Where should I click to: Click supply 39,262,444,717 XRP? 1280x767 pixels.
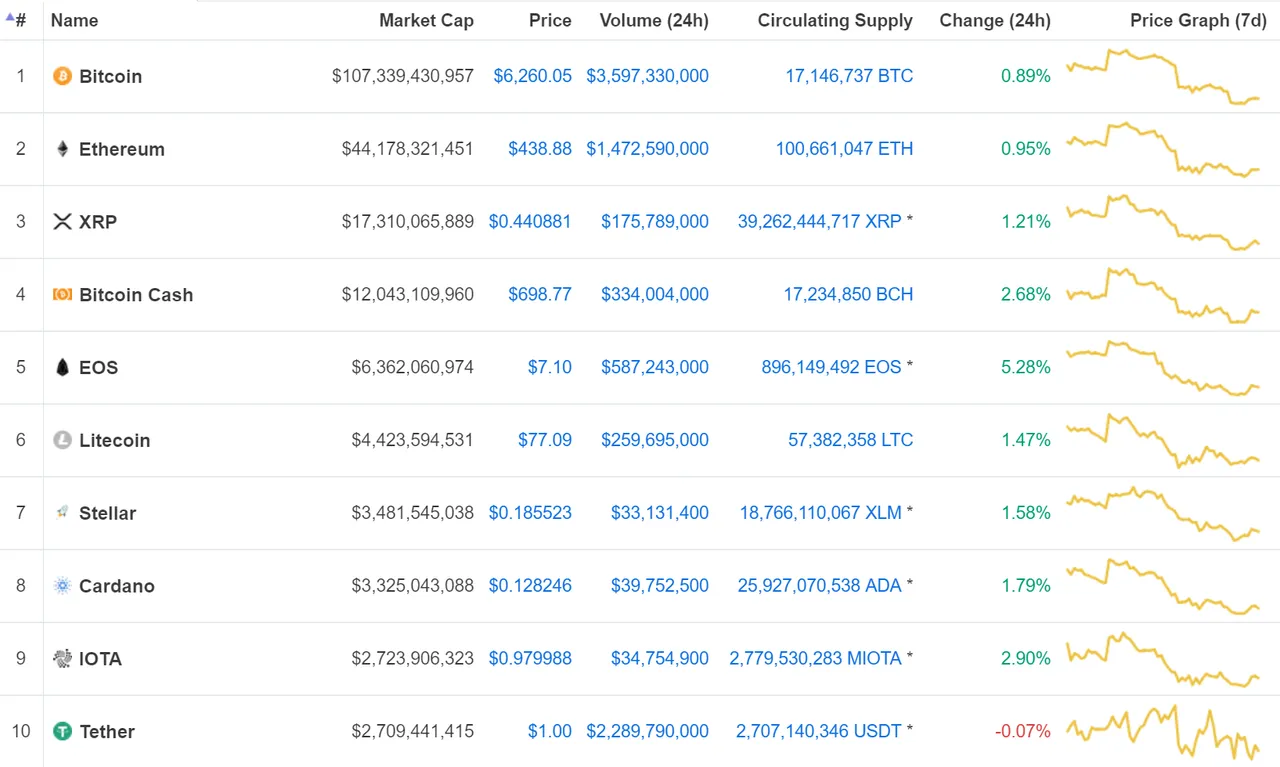[820, 222]
